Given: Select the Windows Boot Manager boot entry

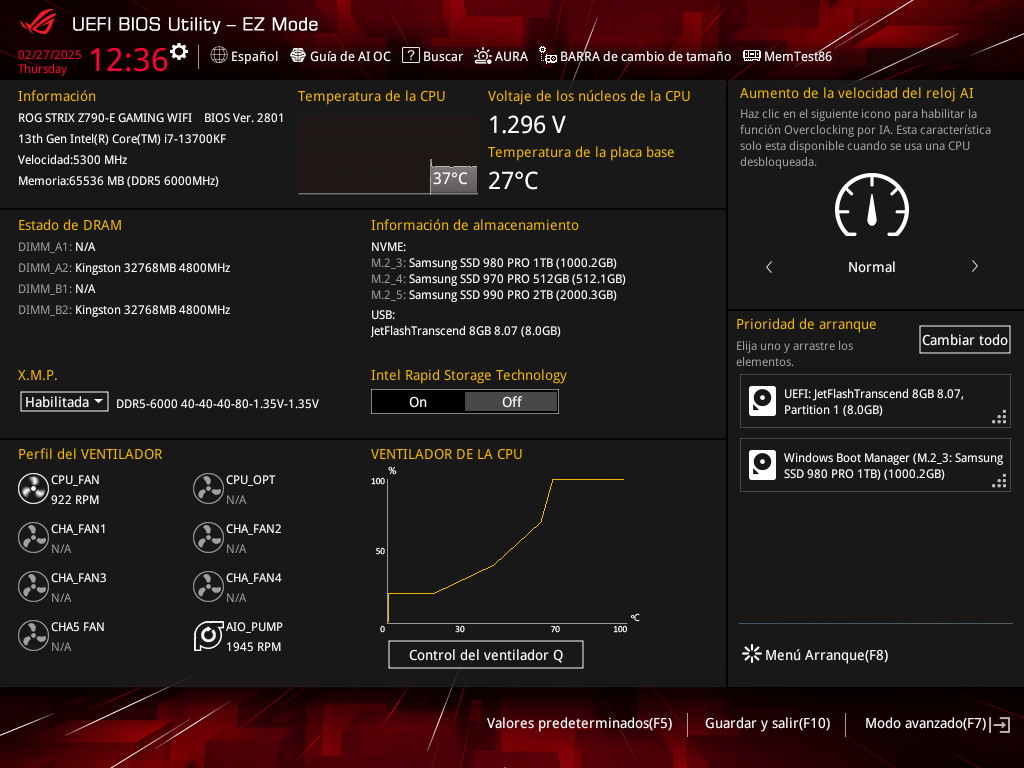Looking at the screenshot, I should [875, 465].
